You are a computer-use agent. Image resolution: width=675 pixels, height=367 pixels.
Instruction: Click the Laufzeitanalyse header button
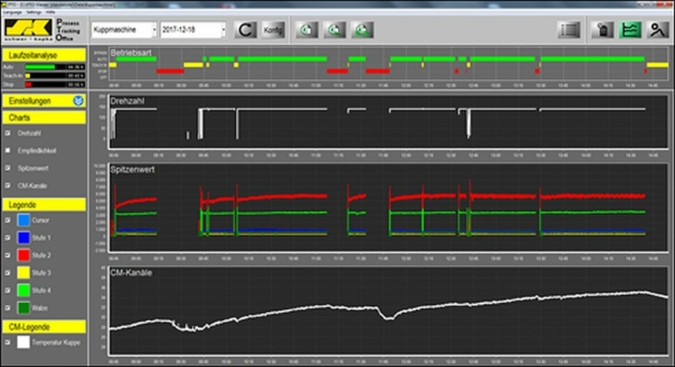click(44, 55)
